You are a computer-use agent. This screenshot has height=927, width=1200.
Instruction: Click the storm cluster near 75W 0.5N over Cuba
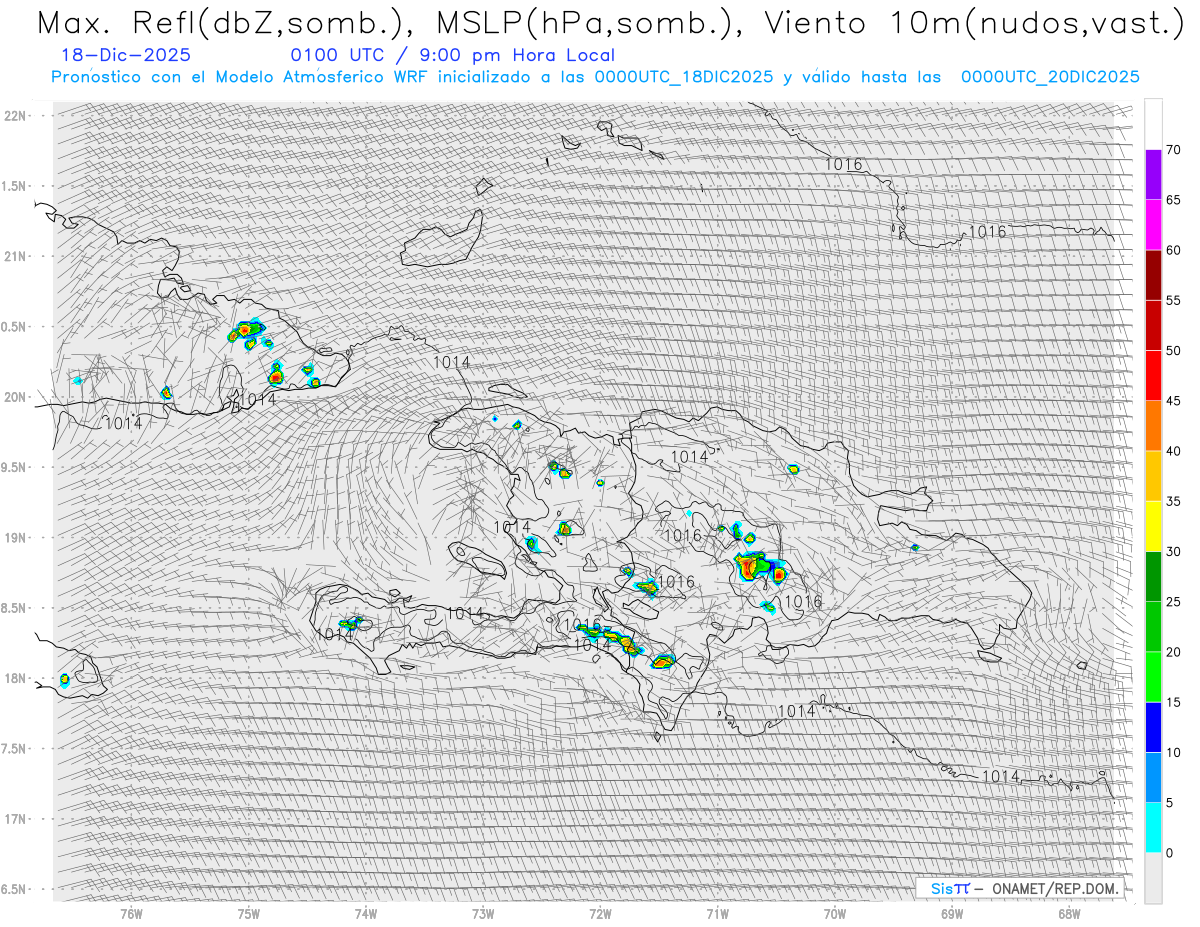(x=245, y=331)
